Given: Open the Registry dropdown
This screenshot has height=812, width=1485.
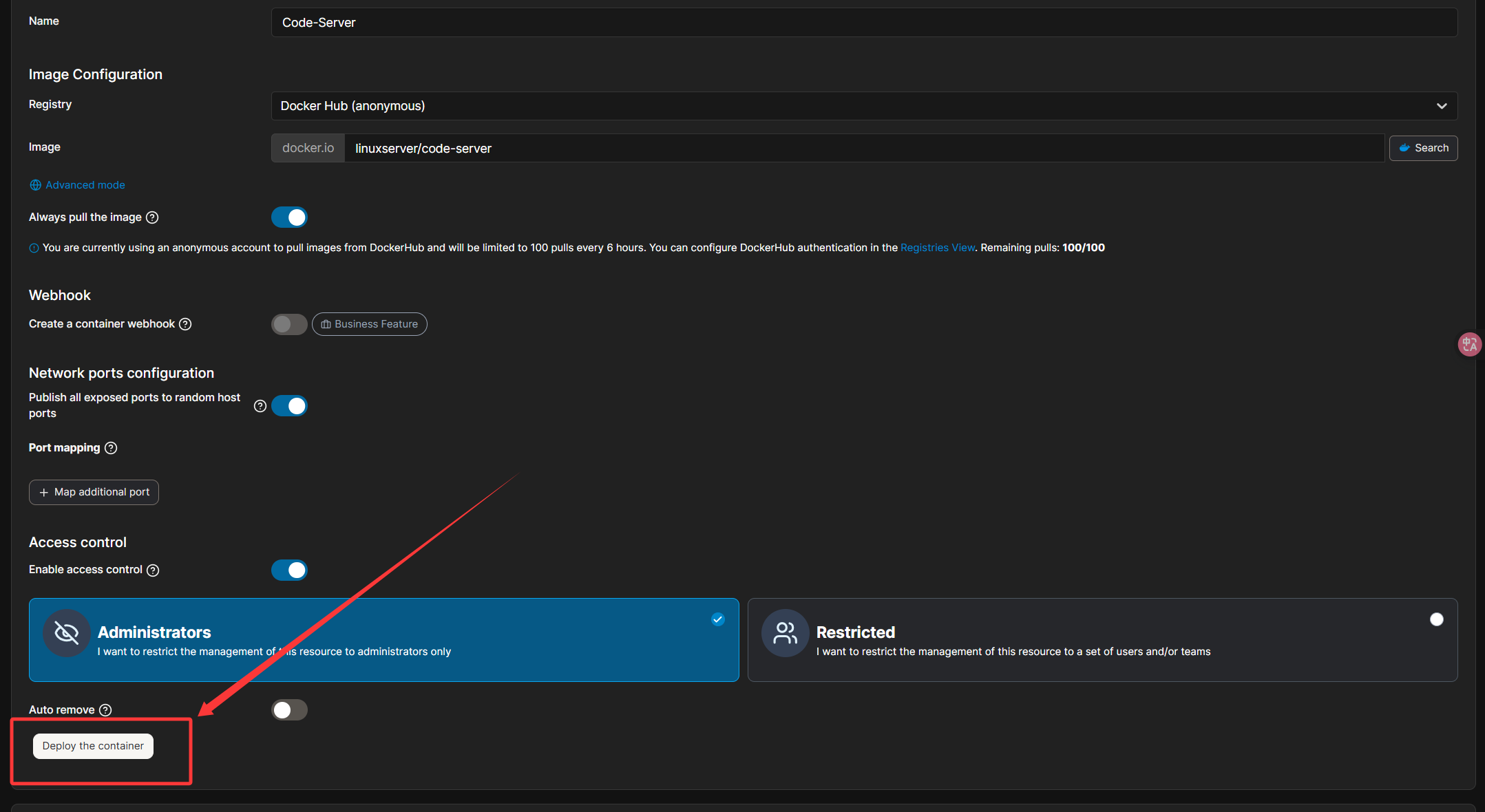Looking at the screenshot, I should [x=864, y=106].
